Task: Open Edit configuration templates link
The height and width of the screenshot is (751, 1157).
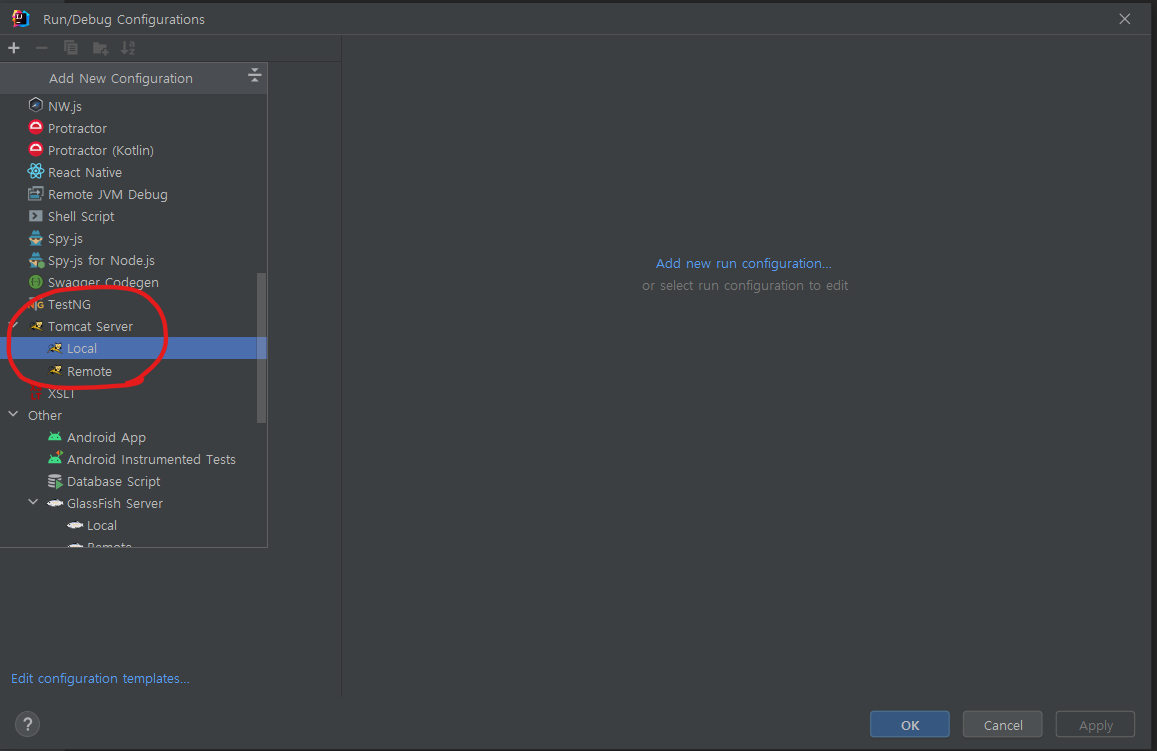Action: (100, 678)
